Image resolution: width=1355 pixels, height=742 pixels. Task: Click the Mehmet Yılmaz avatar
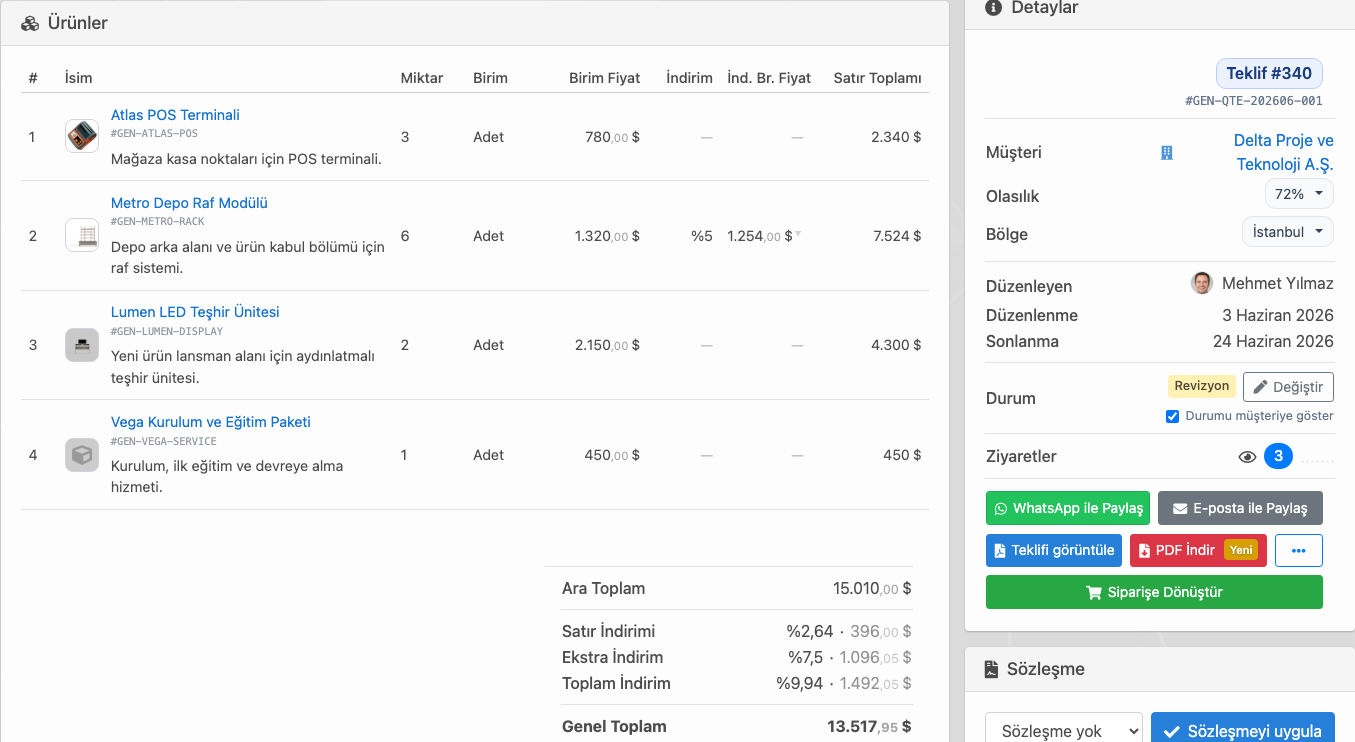(x=1202, y=283)
